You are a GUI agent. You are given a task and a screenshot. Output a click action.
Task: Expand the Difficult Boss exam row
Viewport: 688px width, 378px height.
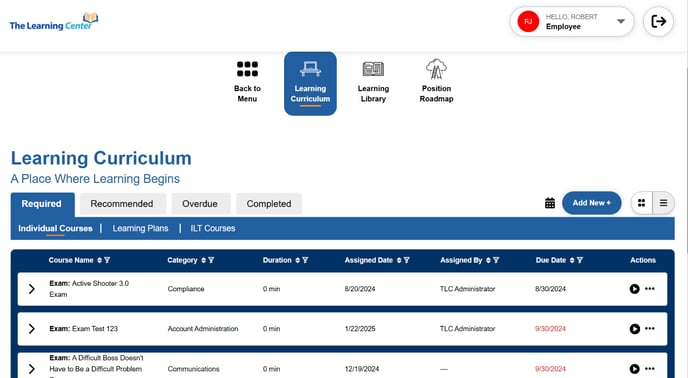click(x=32, y=369)
